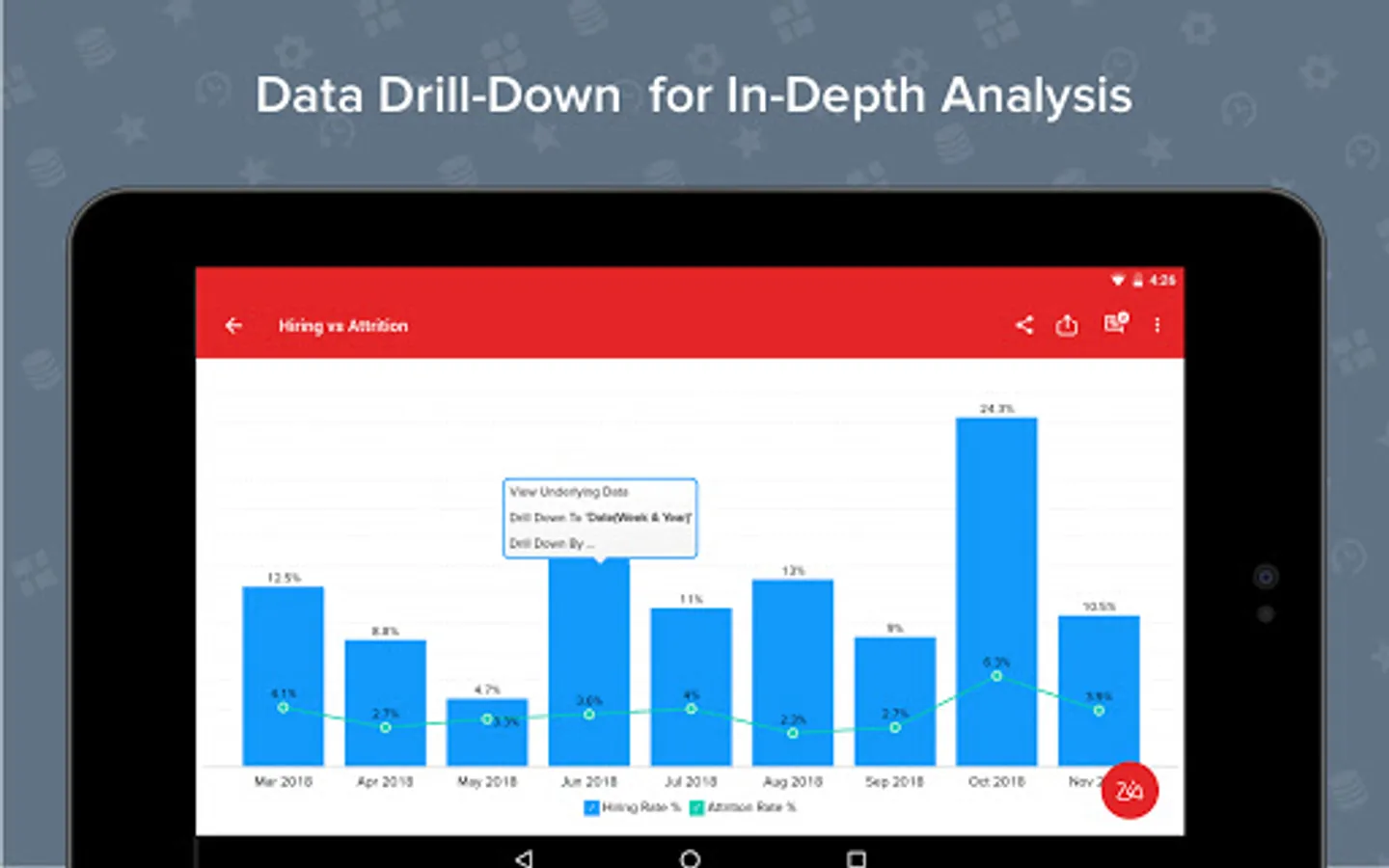Tap the Sep 2018 bar at 9%
The height and width of the screenshot is (868, 1389).
click(895, 701)
